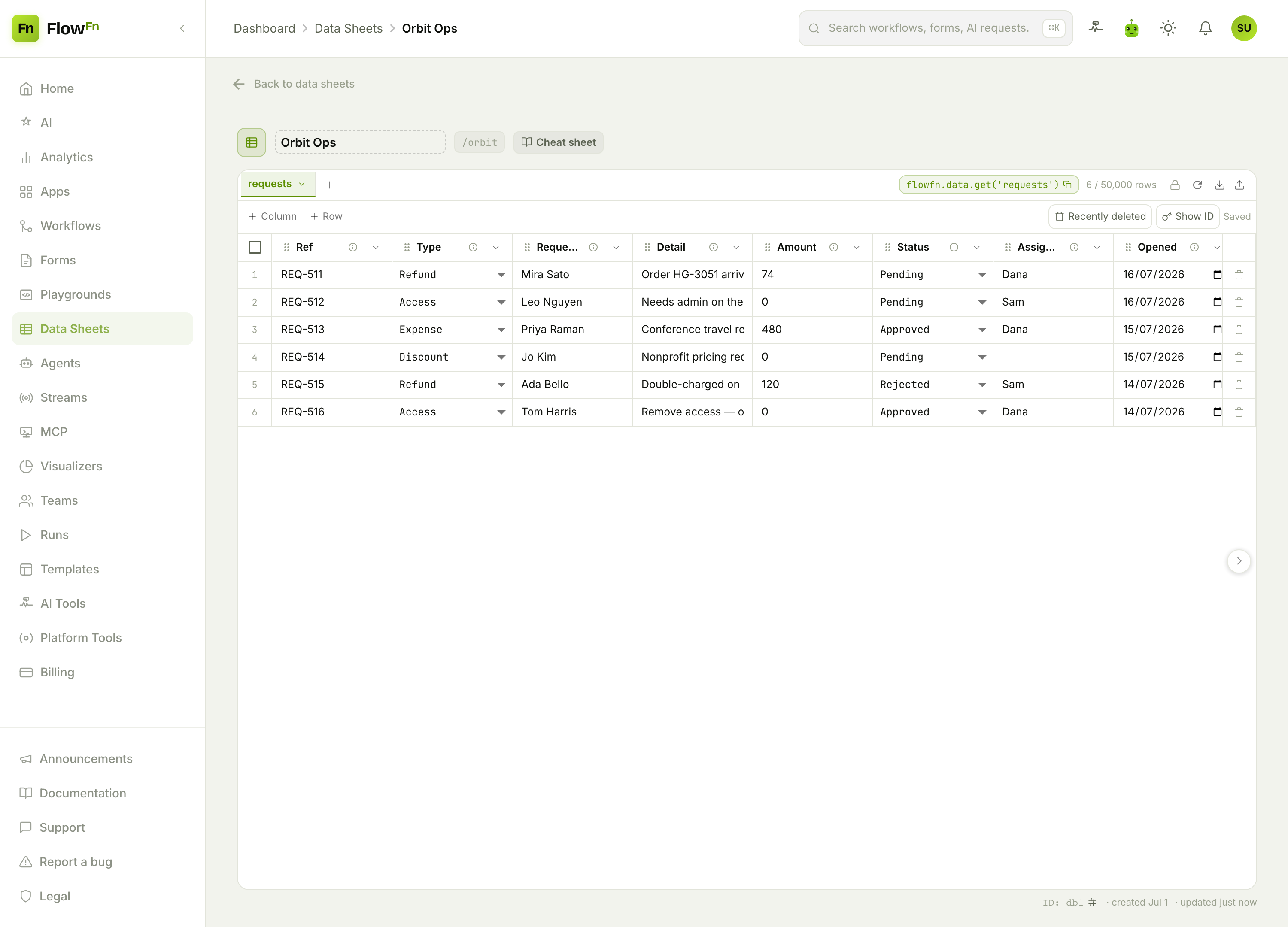1288x927 pixels.
Task: Click the Dashboard breadcrumb
Action: [264, 28]
